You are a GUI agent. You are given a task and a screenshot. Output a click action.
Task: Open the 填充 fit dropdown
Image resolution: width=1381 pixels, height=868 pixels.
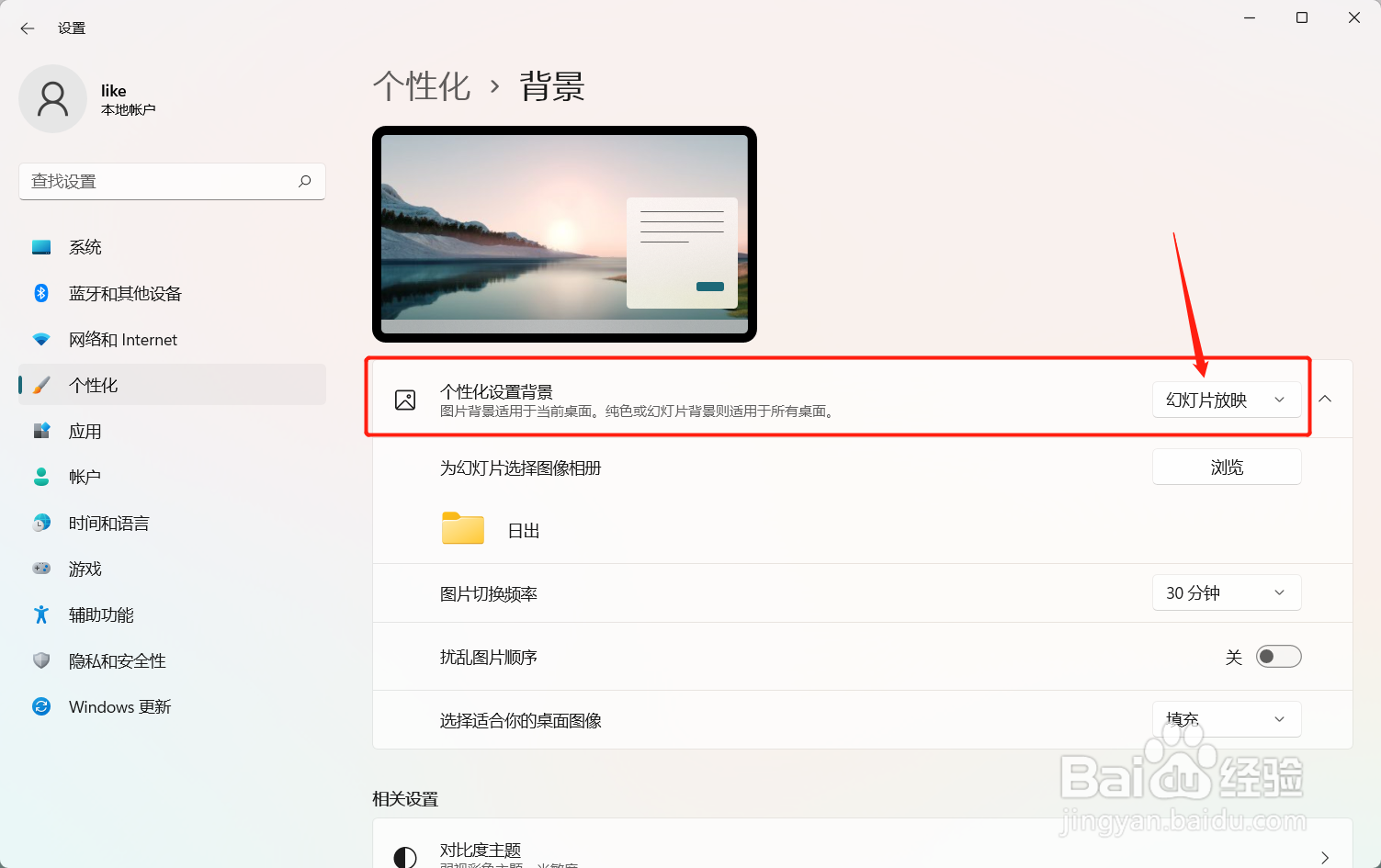1227,719
